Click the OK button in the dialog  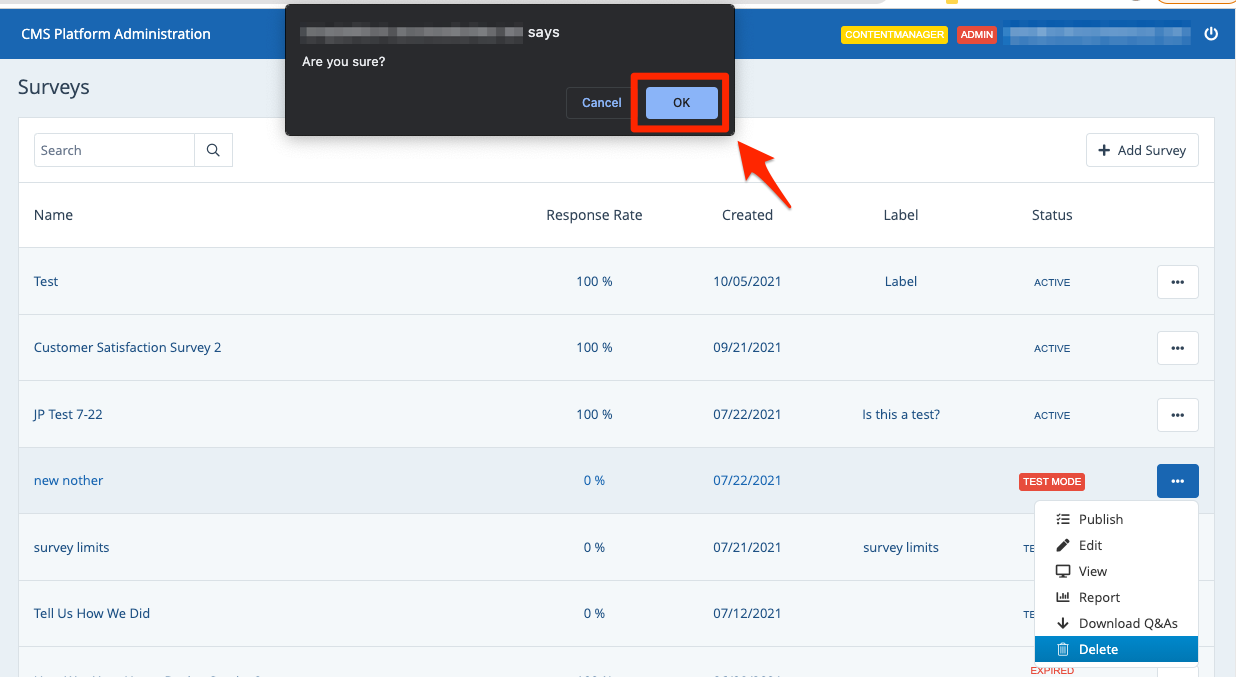[681, 103]
